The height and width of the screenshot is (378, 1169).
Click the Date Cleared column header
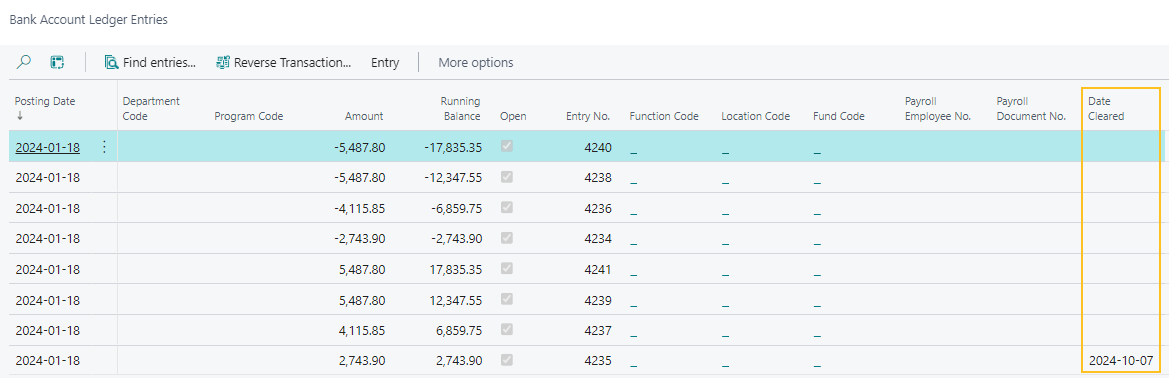[x=1106, y=108]
